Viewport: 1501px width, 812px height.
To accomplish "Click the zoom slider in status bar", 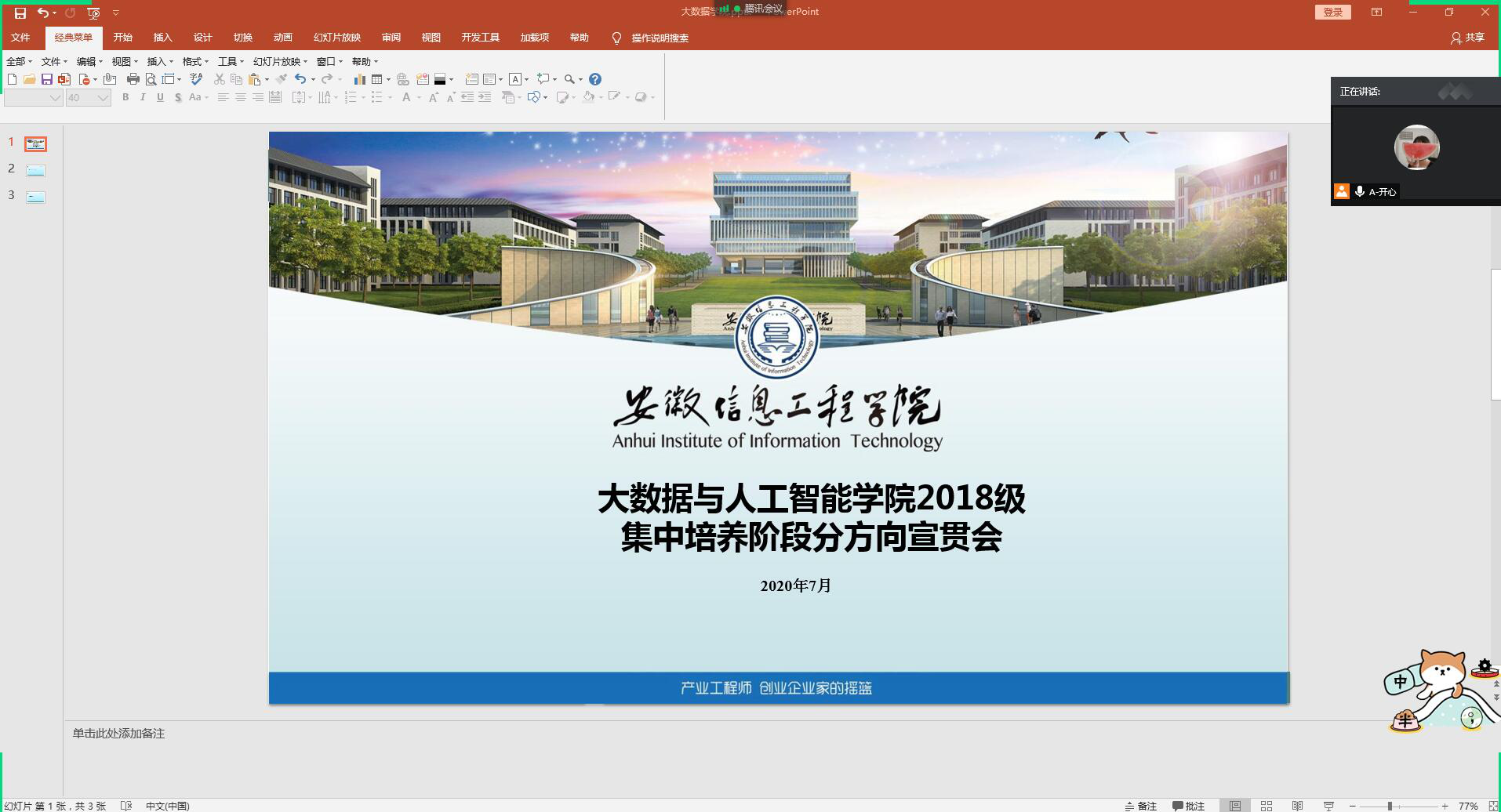I will coord(1390,806).
